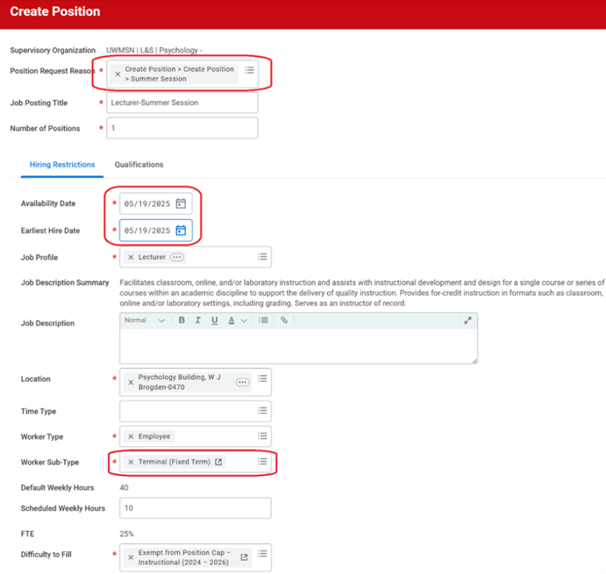Expand Job Description editor to full size

(x=468, y=320)
